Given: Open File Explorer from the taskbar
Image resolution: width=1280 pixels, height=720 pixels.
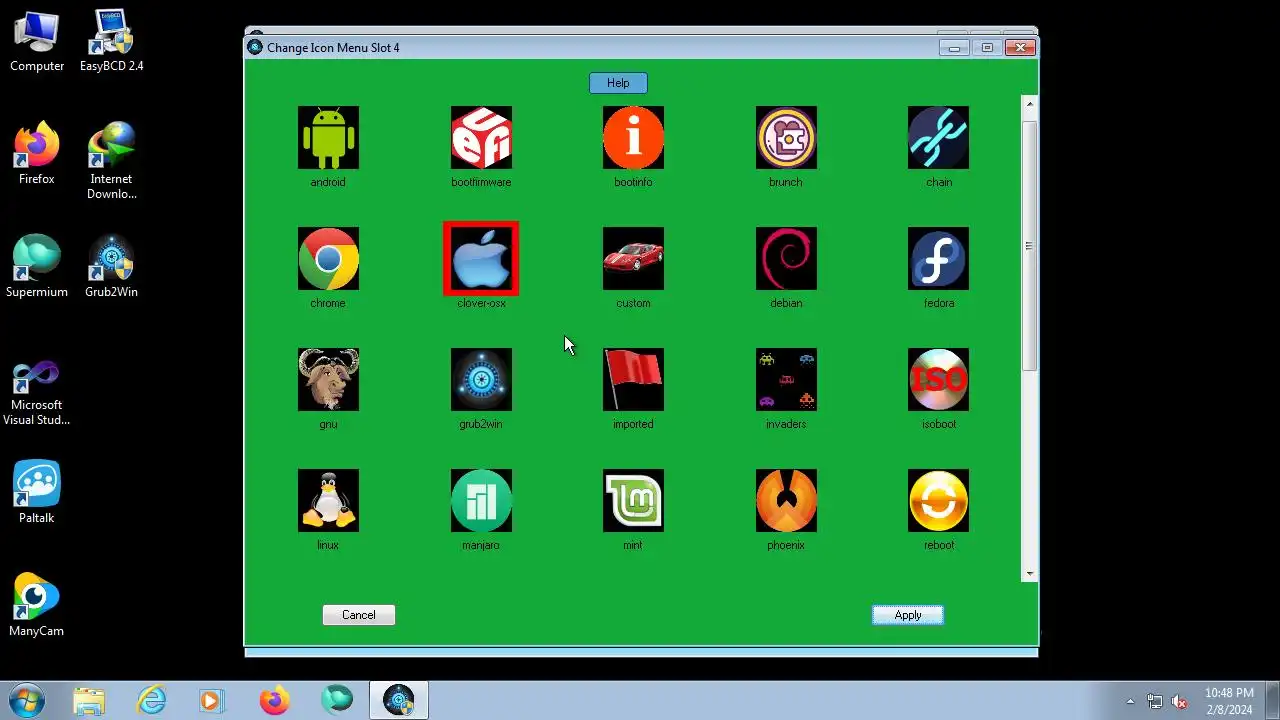Looking at the screenshot, I should 89,701.
